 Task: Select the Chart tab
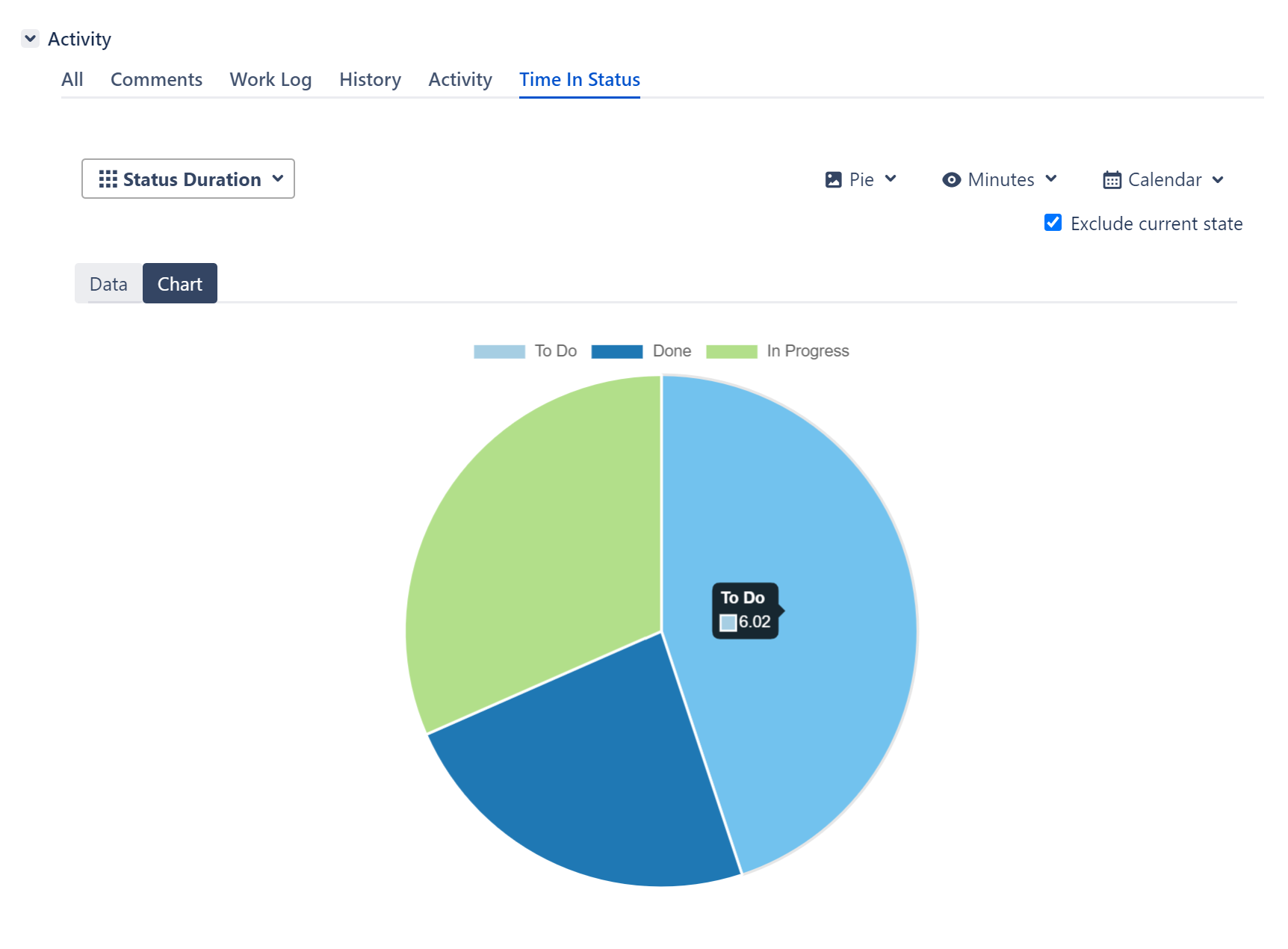click(x=179, y=284)
